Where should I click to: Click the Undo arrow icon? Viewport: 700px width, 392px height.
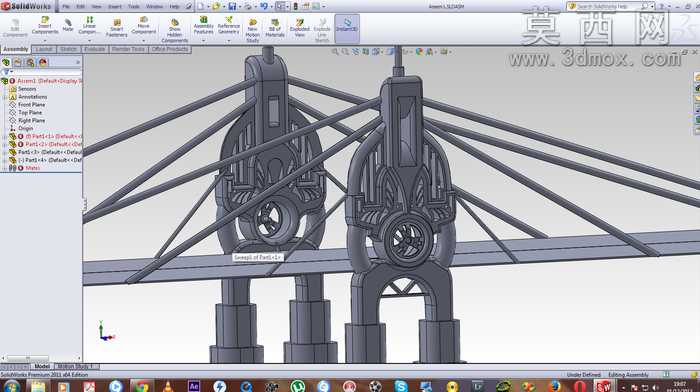point(264,6)
